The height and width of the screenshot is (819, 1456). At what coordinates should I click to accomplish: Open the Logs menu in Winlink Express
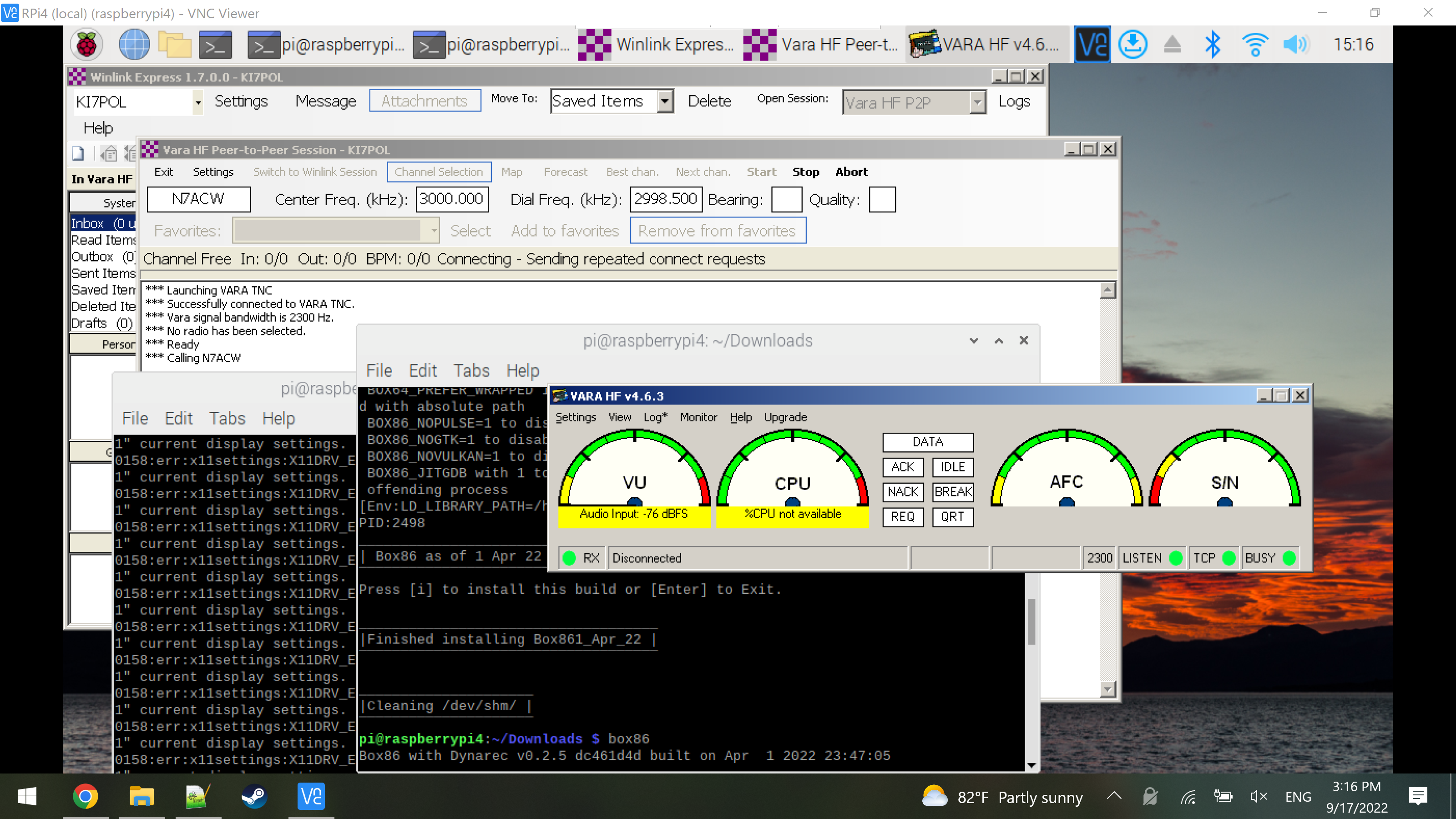1015,101
